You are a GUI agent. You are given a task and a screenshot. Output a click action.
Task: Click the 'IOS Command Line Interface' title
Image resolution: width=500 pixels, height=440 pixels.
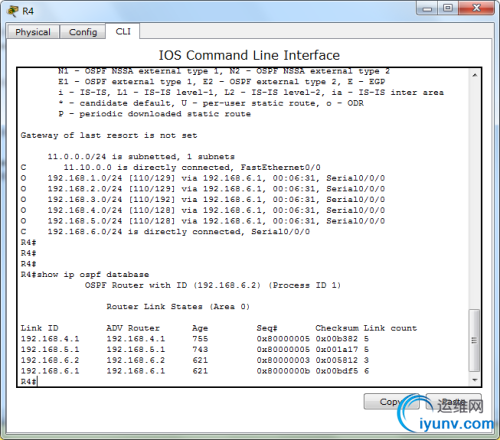[x=249, y=55]
